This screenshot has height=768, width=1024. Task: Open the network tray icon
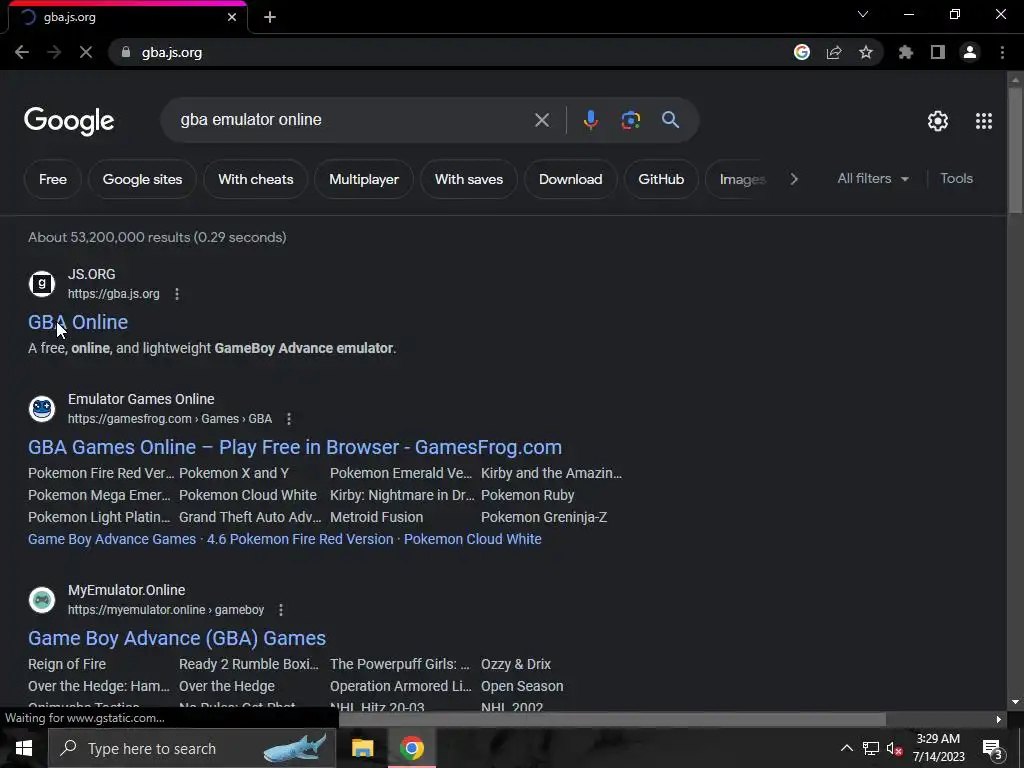pyautogui.click(x=871, y=748)
